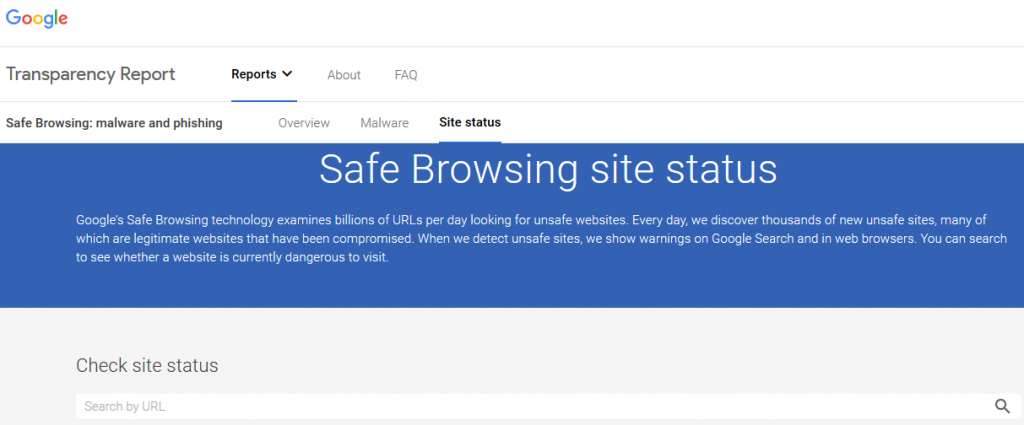Click the Google logo
The image size is (1024, 425).
tap(37, 19)
